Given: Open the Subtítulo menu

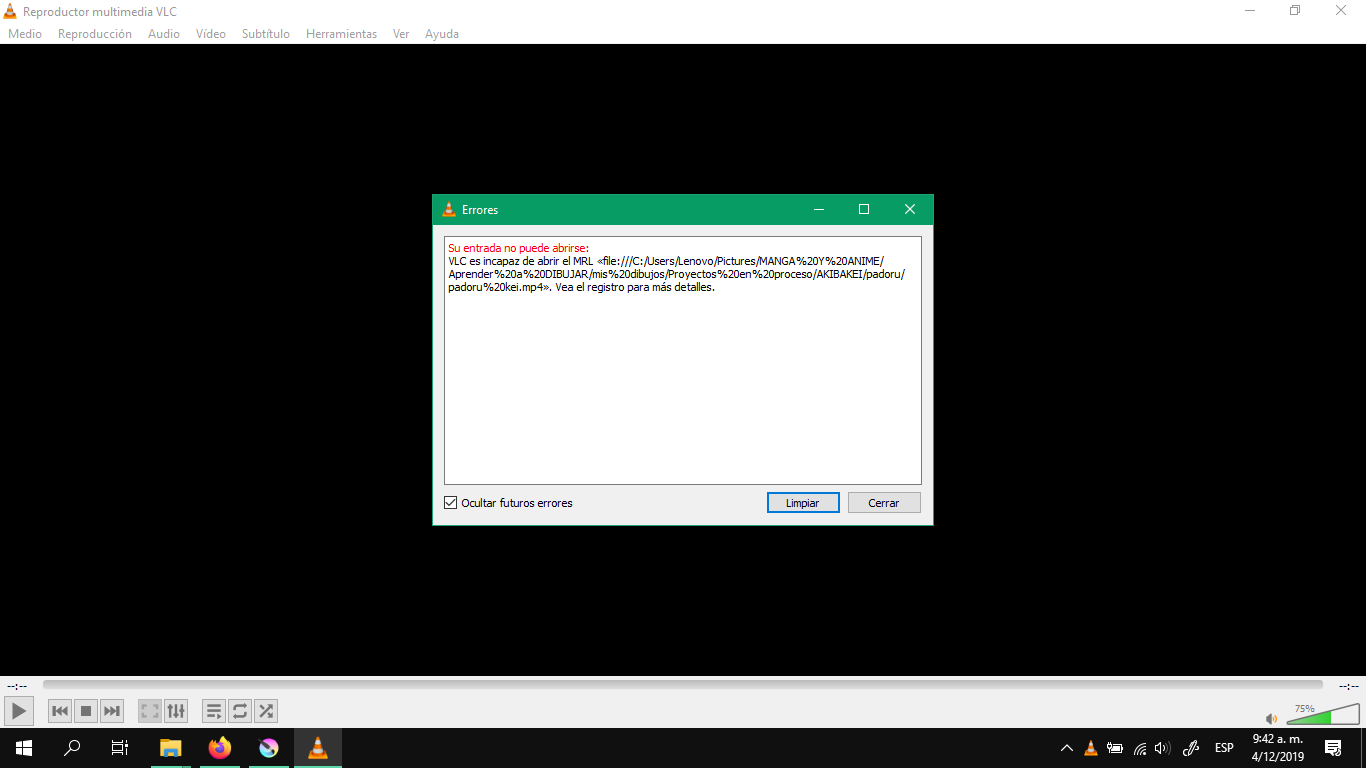Looking at the screenshot, I should click(x=266, y=34).
